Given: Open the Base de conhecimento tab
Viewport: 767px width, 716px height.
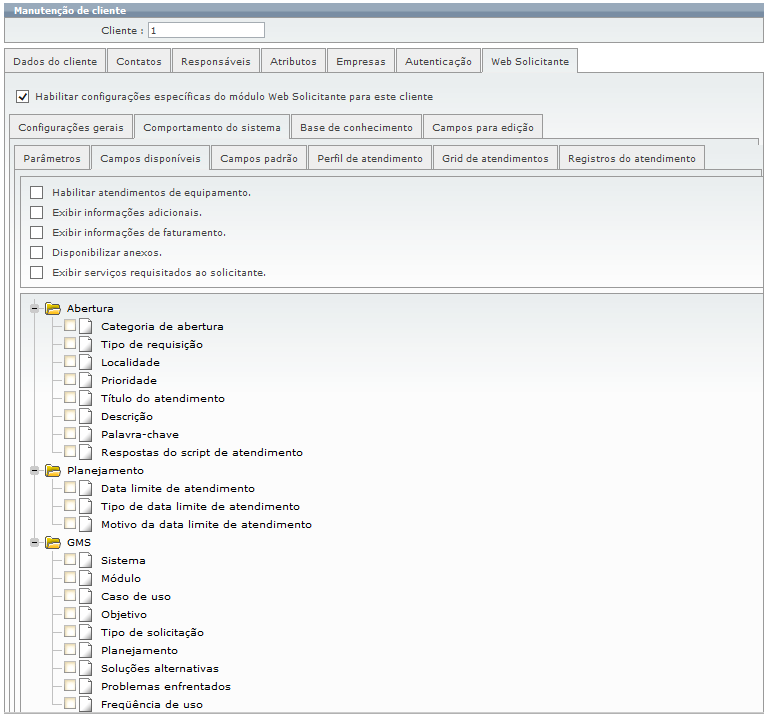Looking at the screenshot, I should [x=356, y=128].
